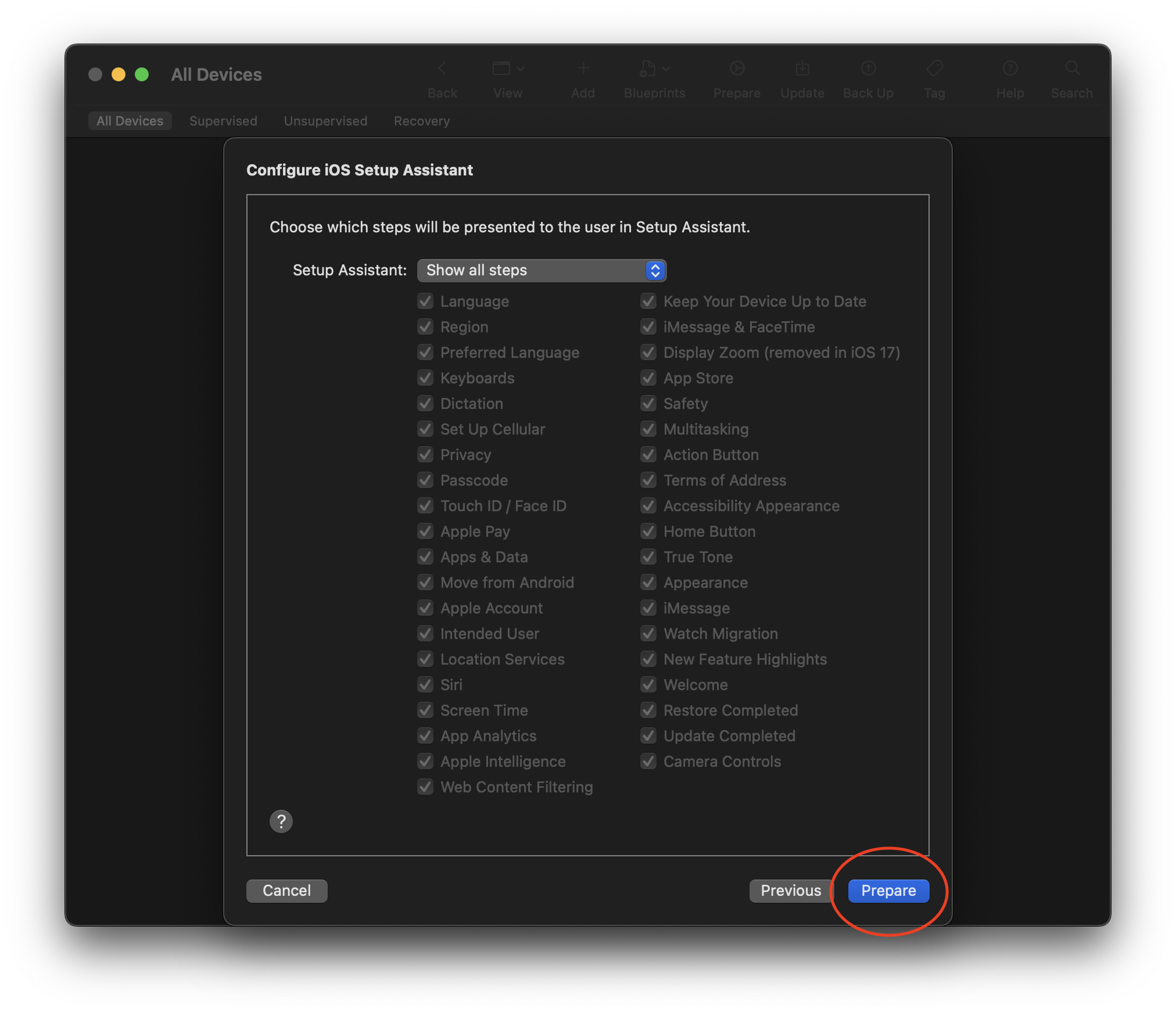
Task: Open the Show all steps dropdown
Action: 541,270
